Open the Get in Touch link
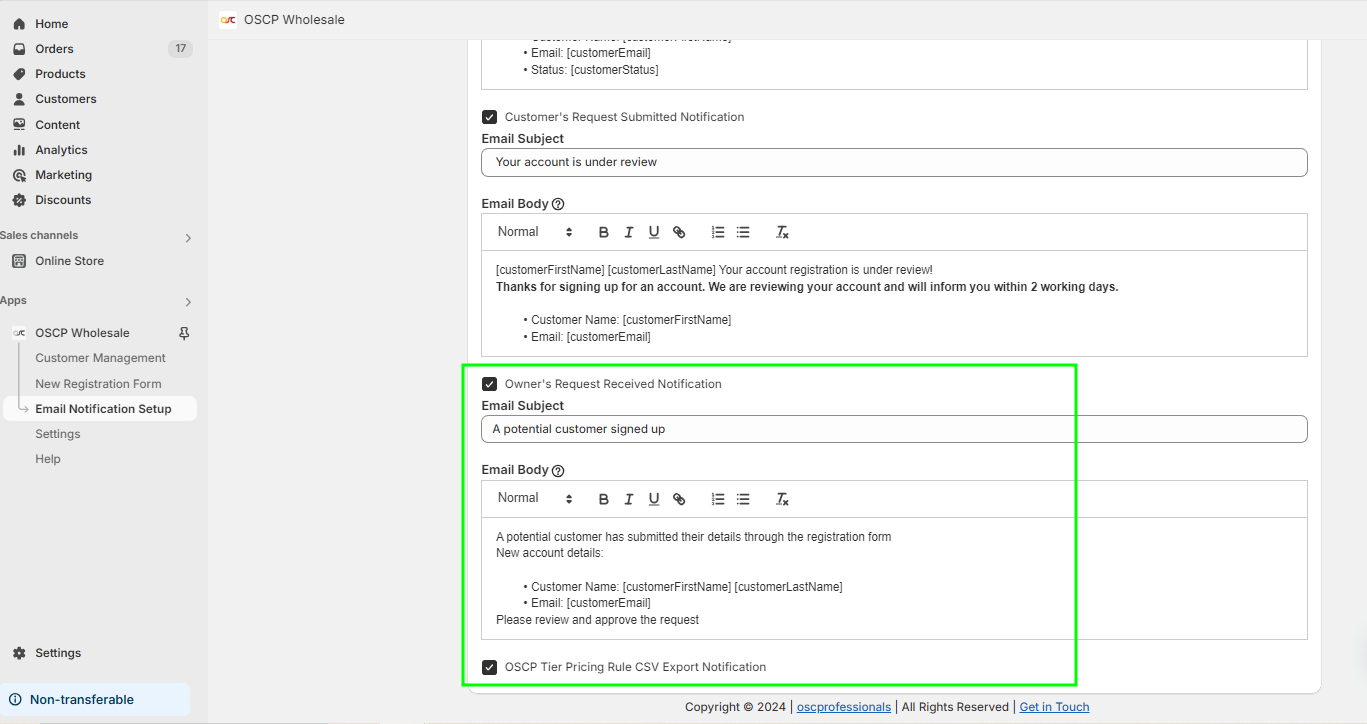Image resolution: width=1367 pixels, height=724 pixels. pos(1053,706)
